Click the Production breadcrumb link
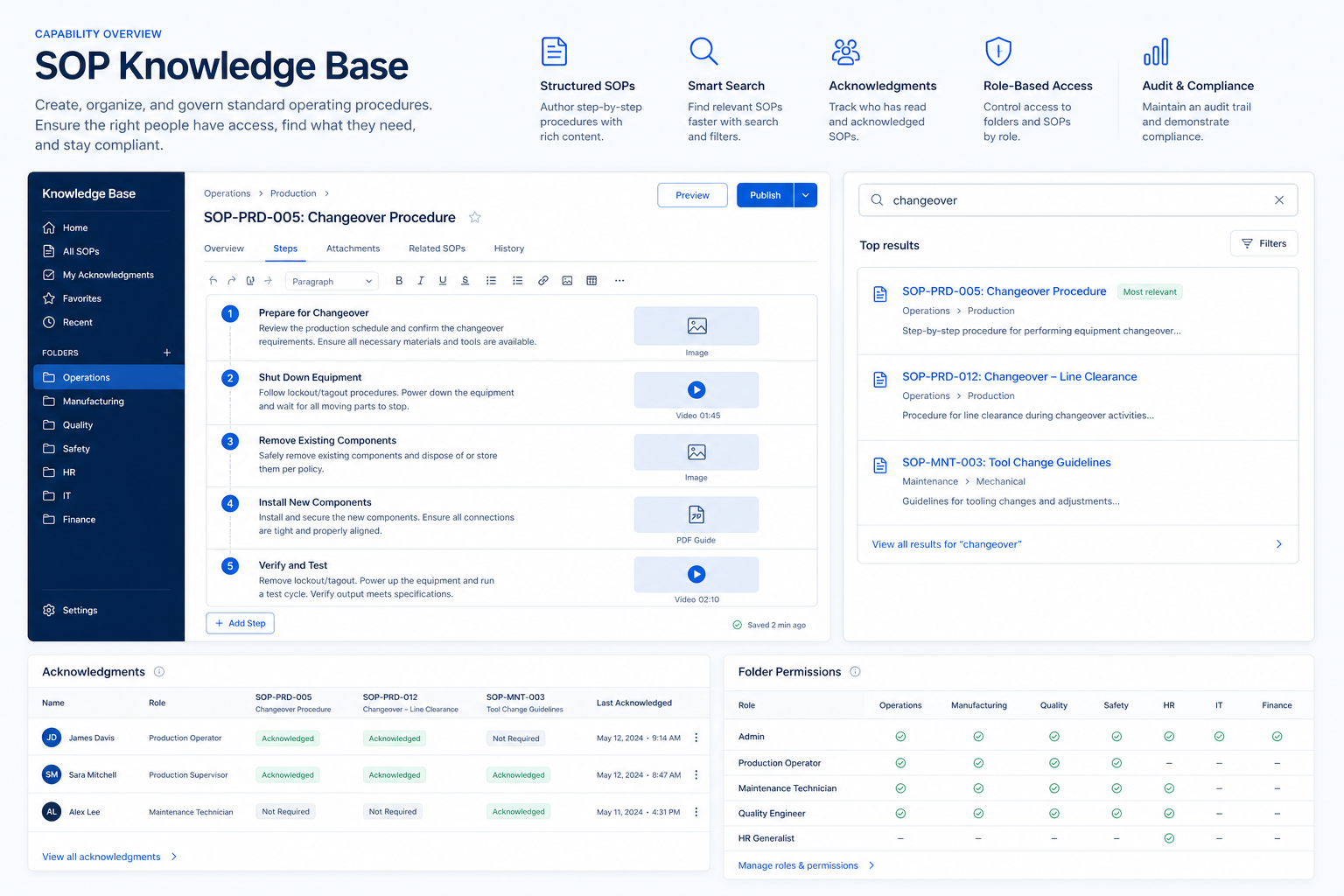 tap(293, 193)
